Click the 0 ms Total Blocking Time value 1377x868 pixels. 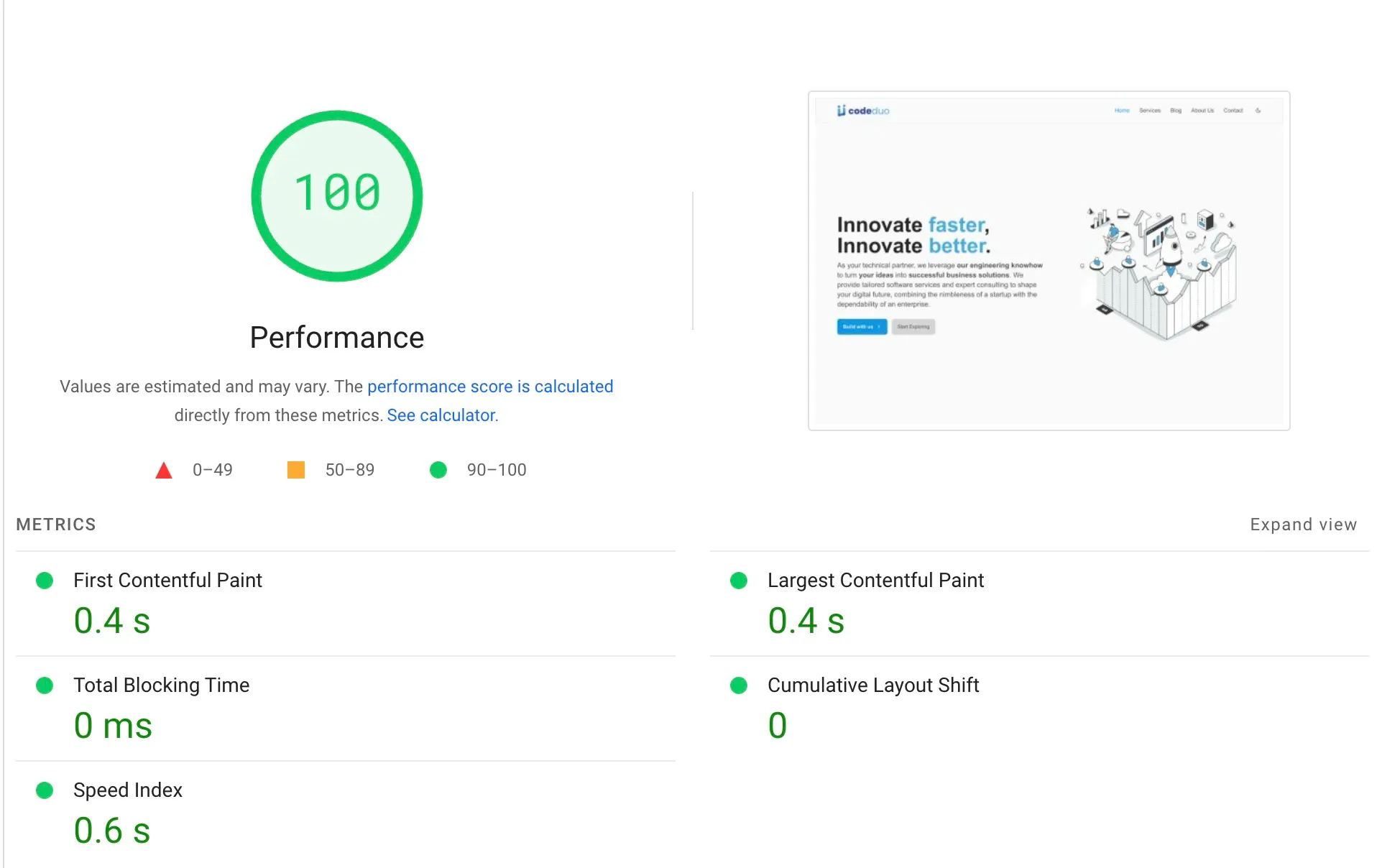click(x=113, y=726)
